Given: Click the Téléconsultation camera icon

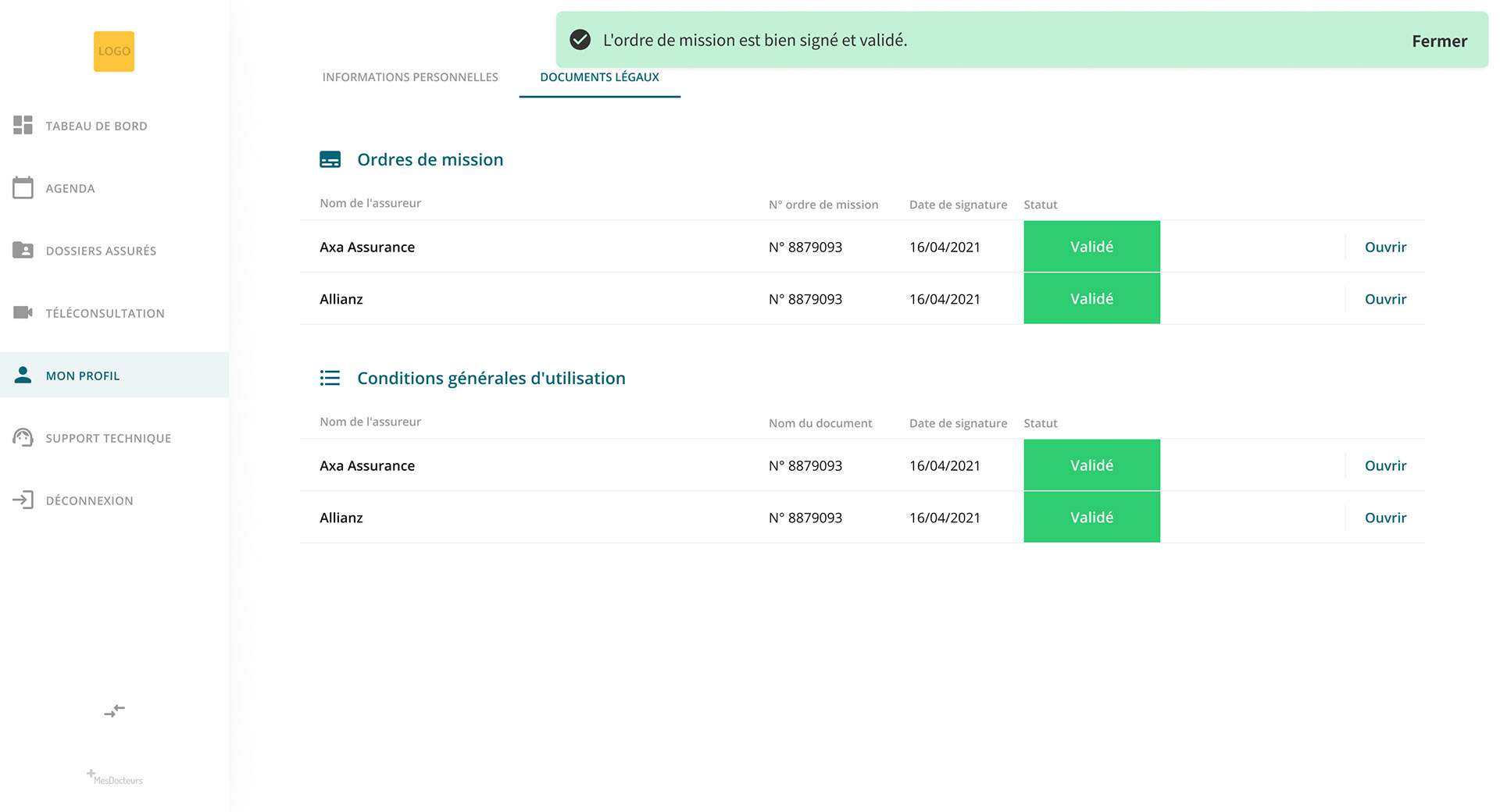Looking at the screenshot, I should pyautogui.click(x=23, y=312).
